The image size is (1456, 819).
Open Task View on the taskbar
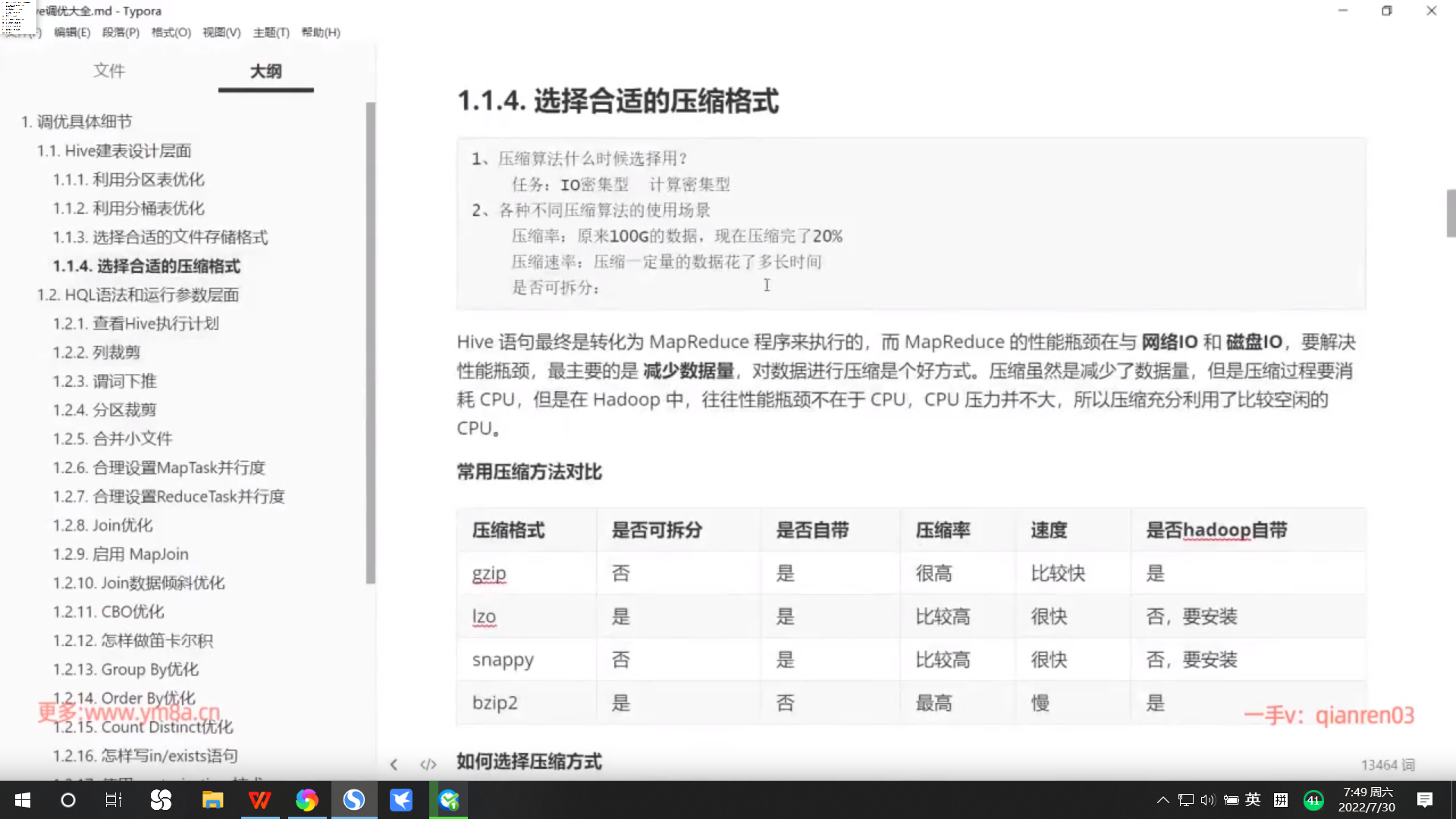click(x=114, y=800)
